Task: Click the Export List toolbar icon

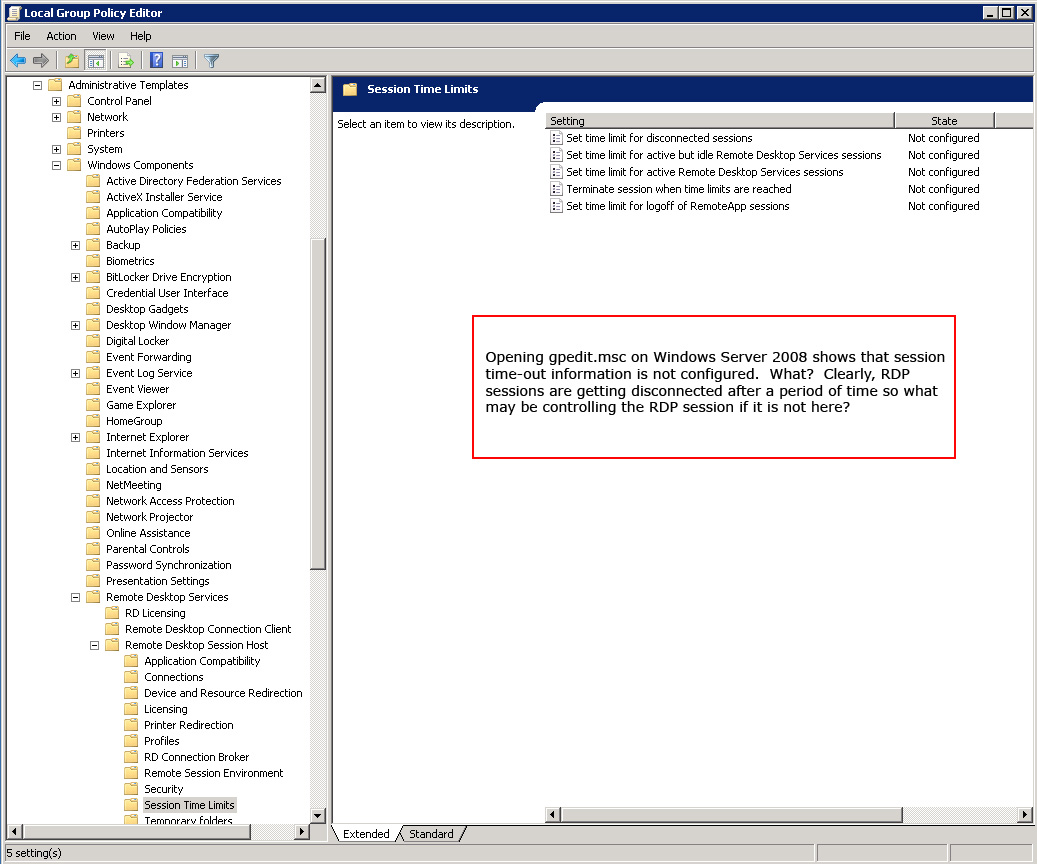Action: click(126, 61)
